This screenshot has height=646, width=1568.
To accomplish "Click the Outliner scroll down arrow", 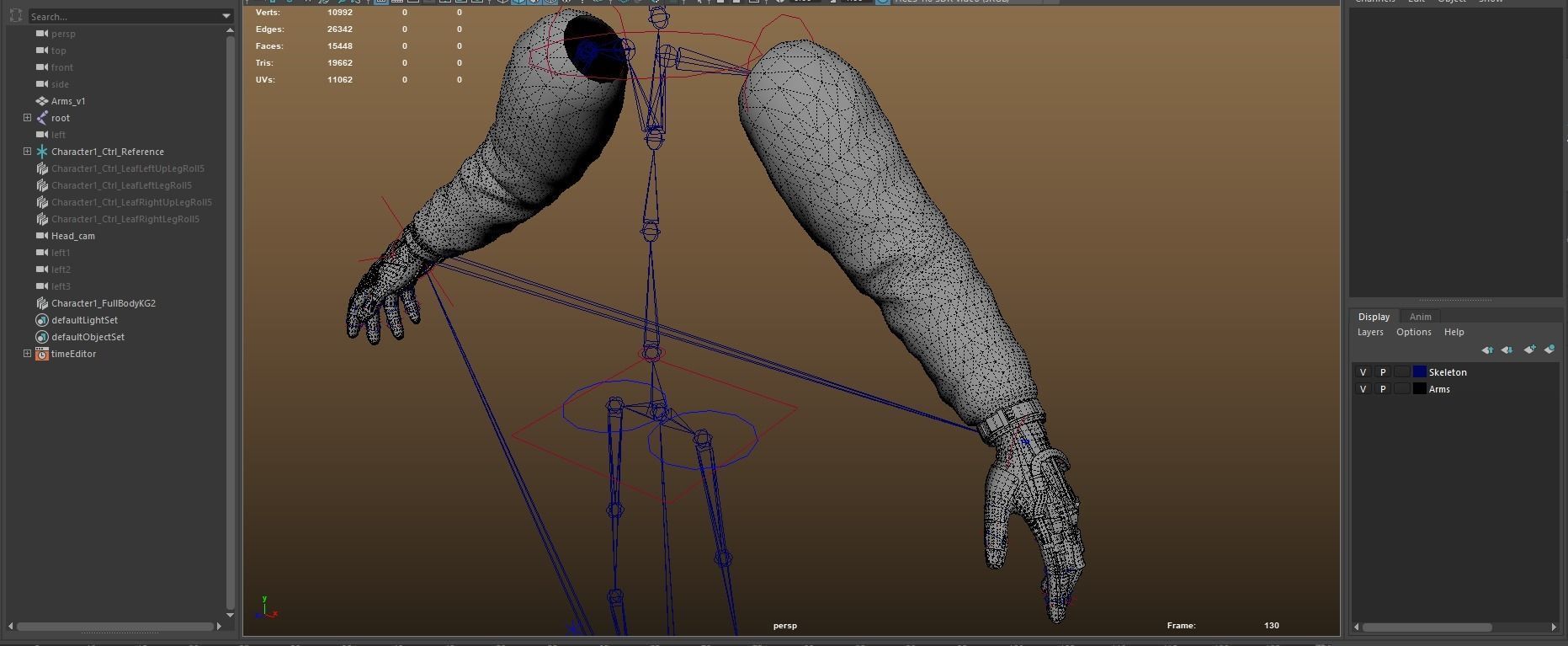I will [x=231, y=615].
